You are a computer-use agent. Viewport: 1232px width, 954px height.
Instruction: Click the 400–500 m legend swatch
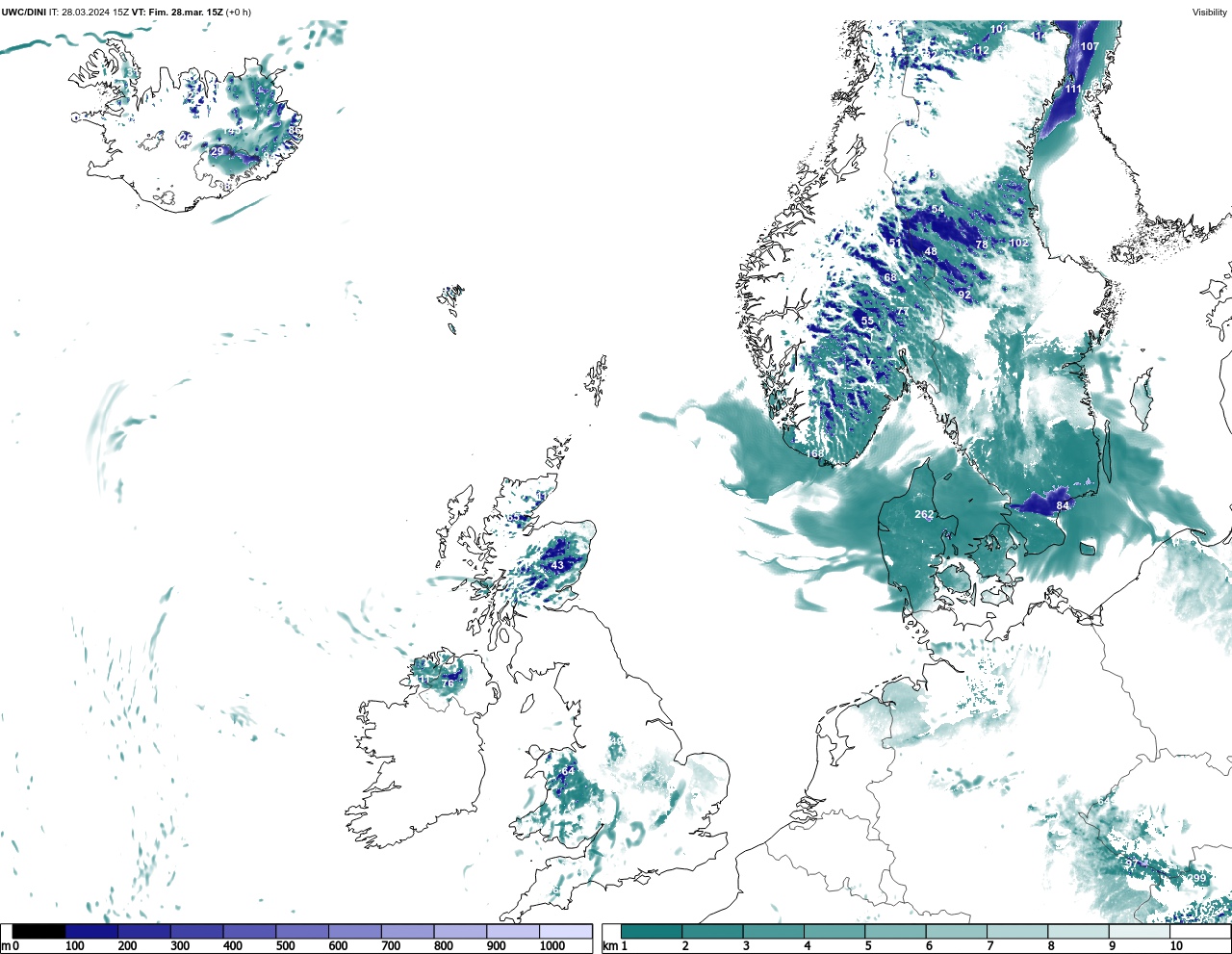pyautogui.click(x=249, y=932)
